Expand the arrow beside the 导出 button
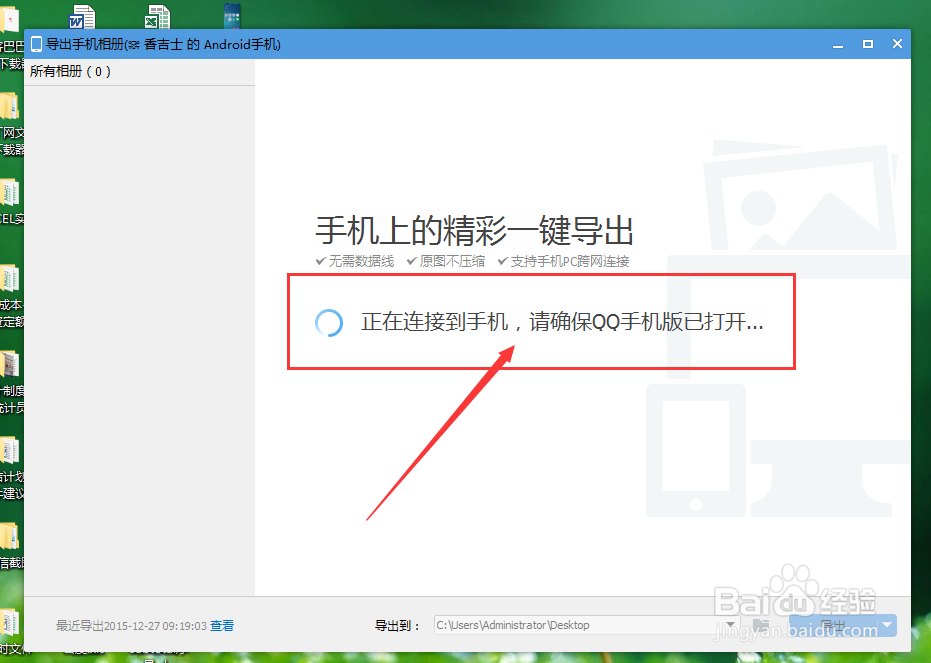931x663 pixels. [x=888, y=625]
